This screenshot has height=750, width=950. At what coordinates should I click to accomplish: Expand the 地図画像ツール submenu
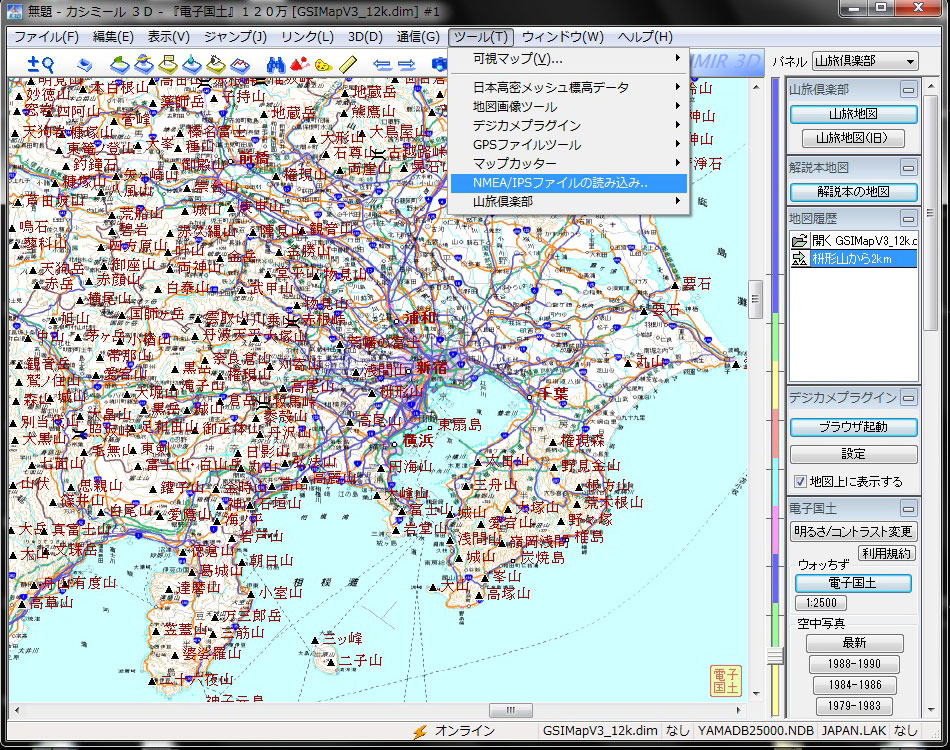pyautogui.click(x=569, y=107)
